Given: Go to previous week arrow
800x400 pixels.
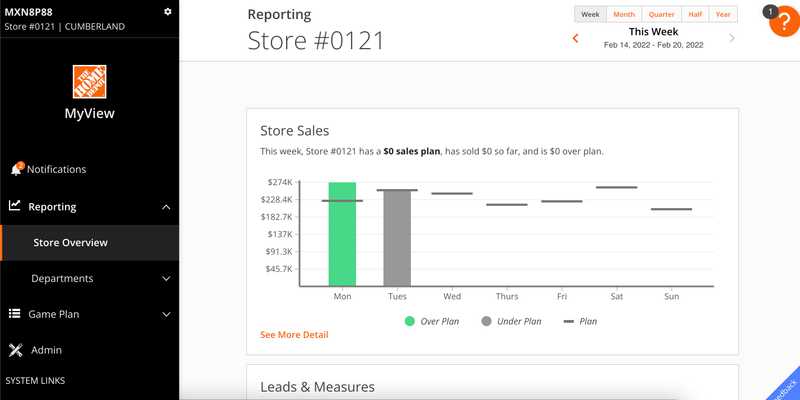Looking at the screenshot, I should 576,38.
